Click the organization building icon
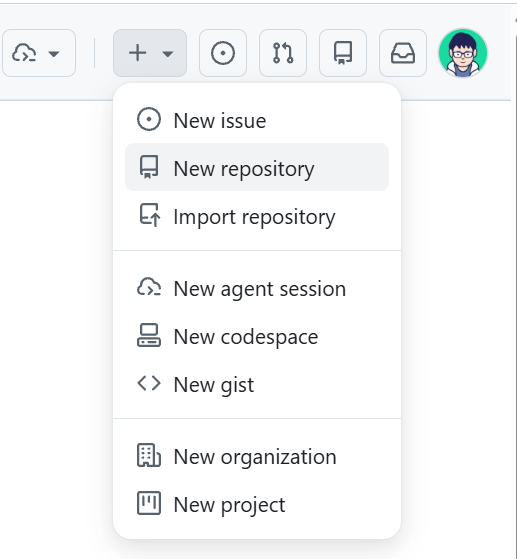Screen dimensions: 517x559 point(149,455)
